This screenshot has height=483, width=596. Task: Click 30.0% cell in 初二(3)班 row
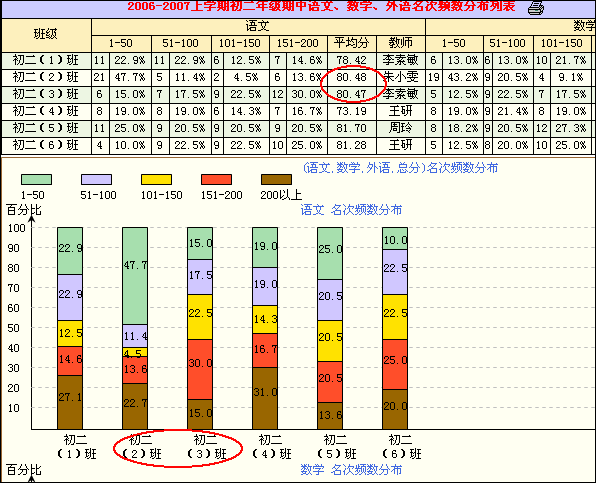coord(306,94)
